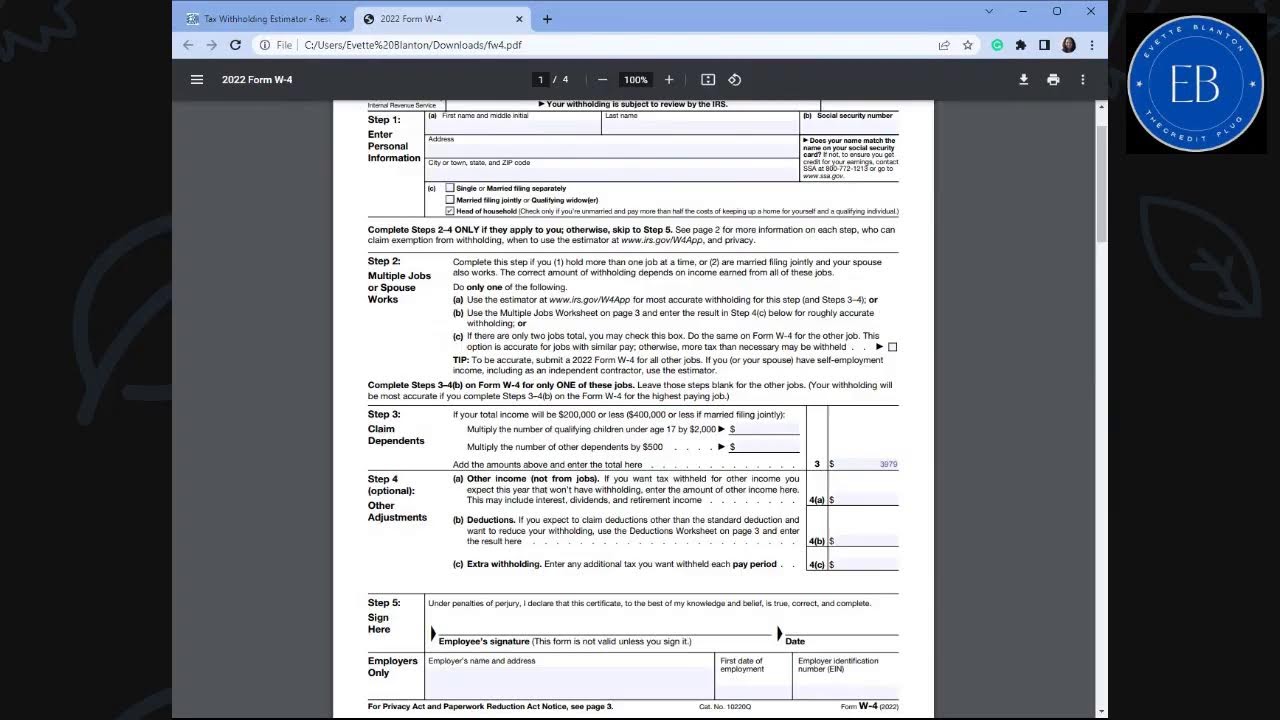Go back to the previous page
This screenshot has width=1280, height=720.
[x=188, y=45]
